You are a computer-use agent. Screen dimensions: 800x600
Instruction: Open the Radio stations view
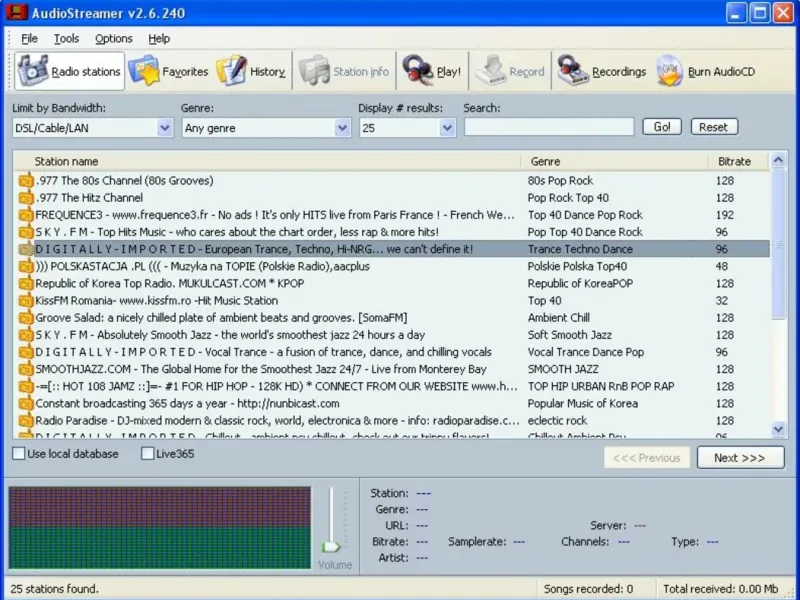[69, 72]
